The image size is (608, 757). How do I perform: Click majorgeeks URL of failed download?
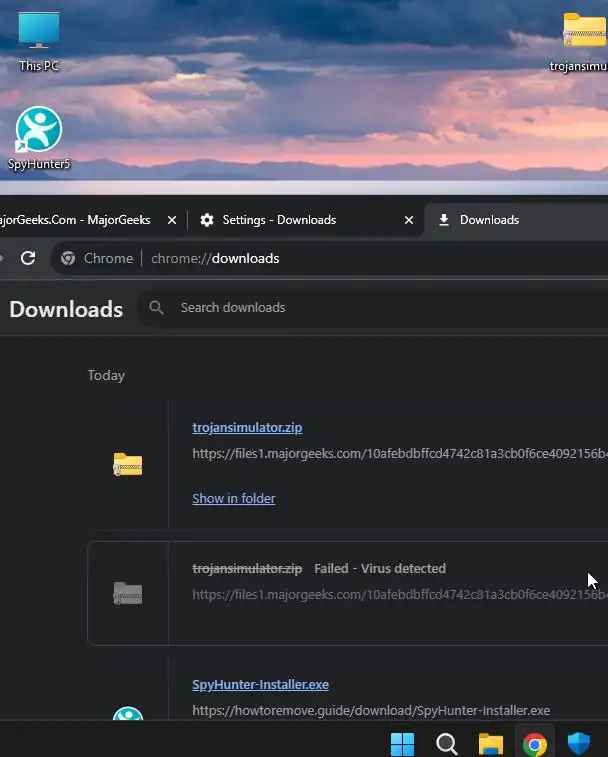click(400, 595)
